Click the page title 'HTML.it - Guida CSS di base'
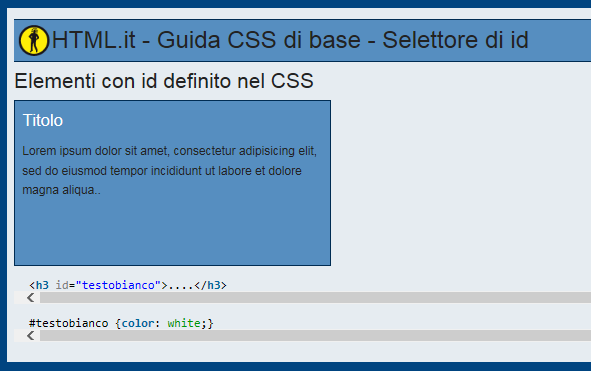591x371 pixels. click(x=206, y=40)
